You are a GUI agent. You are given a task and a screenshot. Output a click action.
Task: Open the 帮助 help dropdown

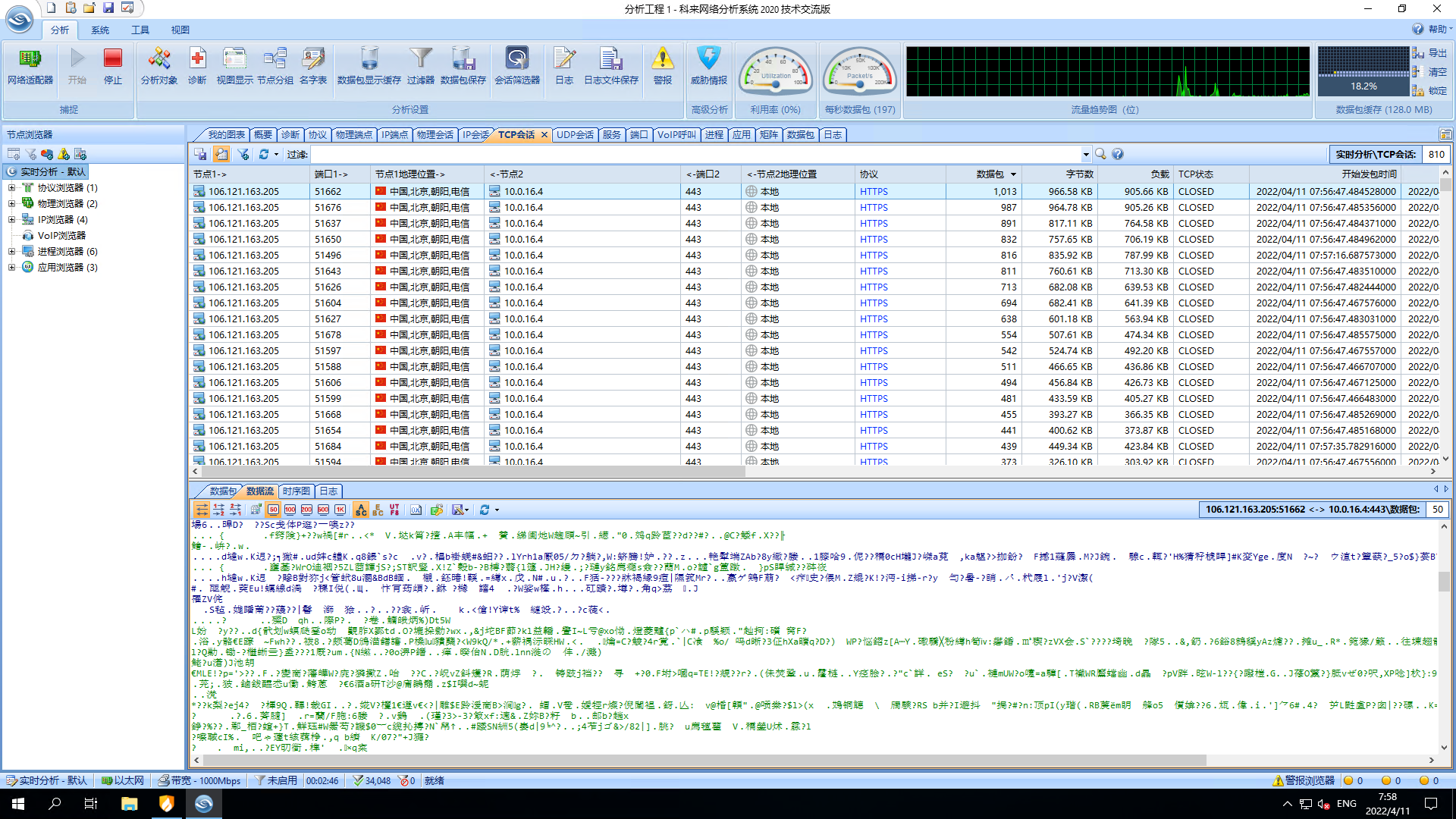coord(1432,30)
